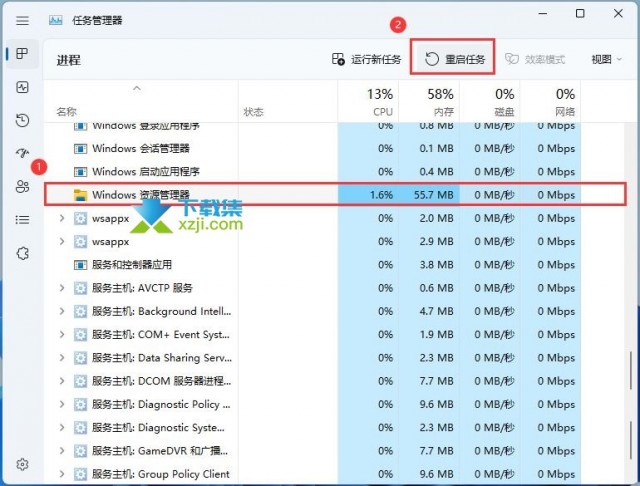Close the Task Manager window
The image size is (640, 486).
tap(618, 13)
